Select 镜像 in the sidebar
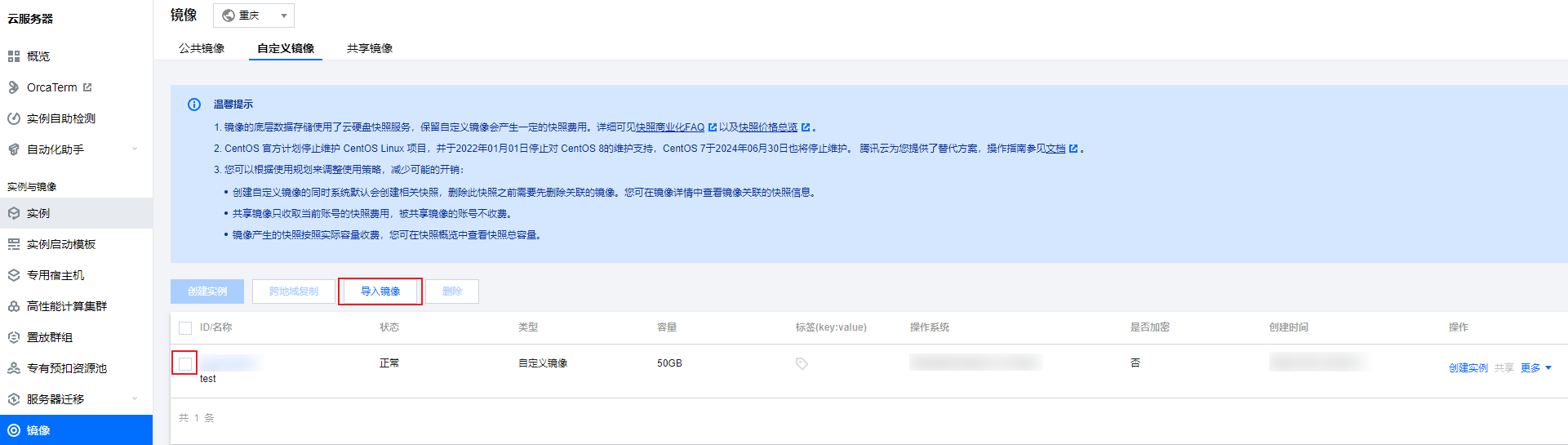The width and height of the screenshot is (1568, 445). coord(76,430)
